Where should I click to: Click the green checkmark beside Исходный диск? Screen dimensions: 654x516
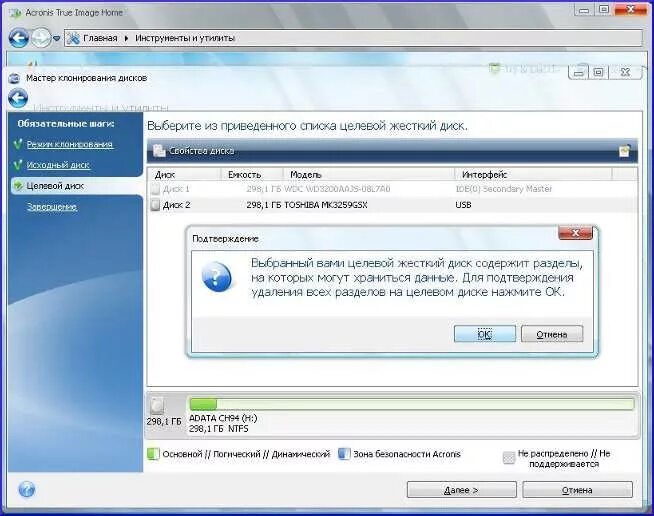[18, 165]
